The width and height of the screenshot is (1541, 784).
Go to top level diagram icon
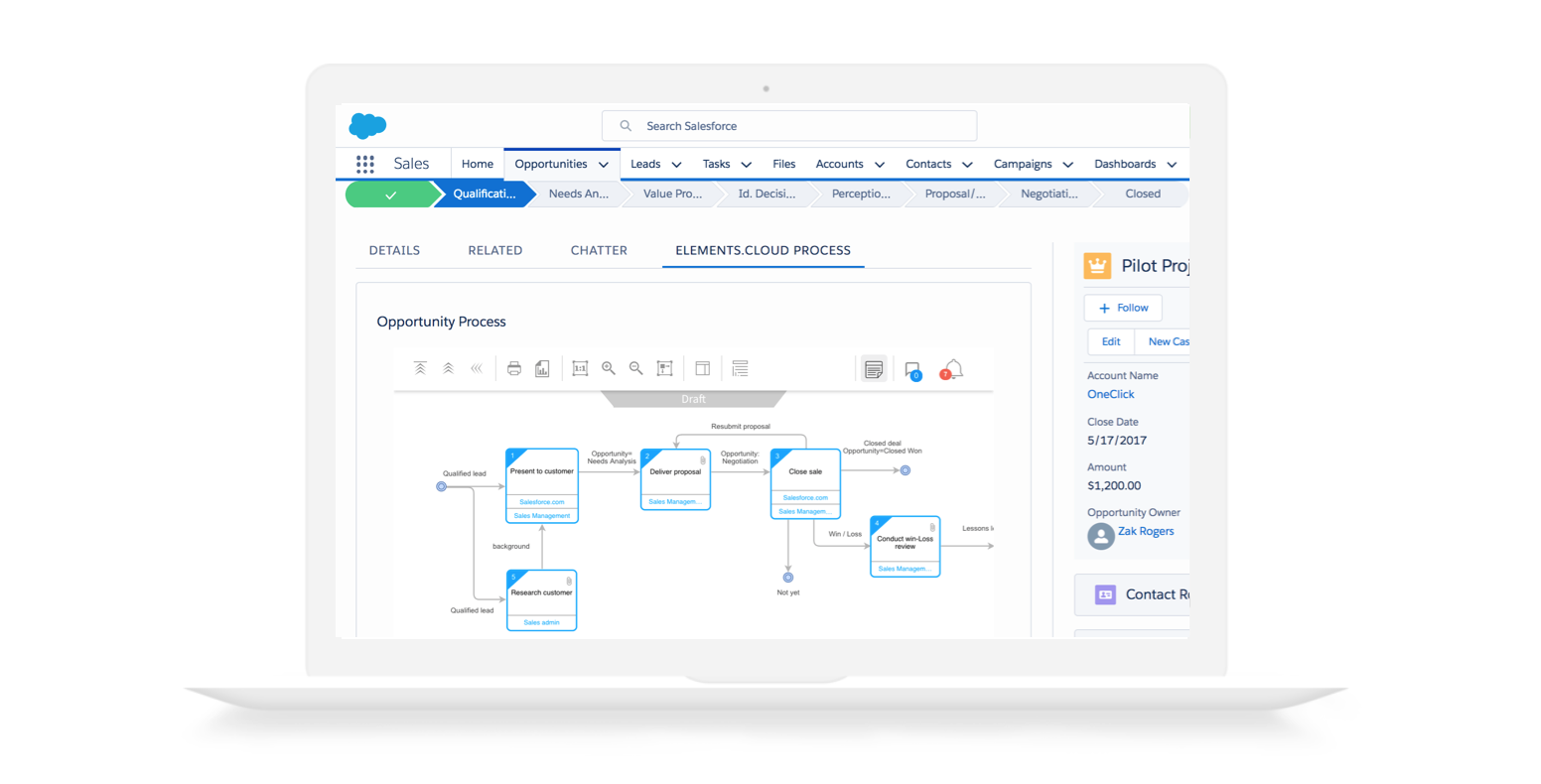point(420,368)
